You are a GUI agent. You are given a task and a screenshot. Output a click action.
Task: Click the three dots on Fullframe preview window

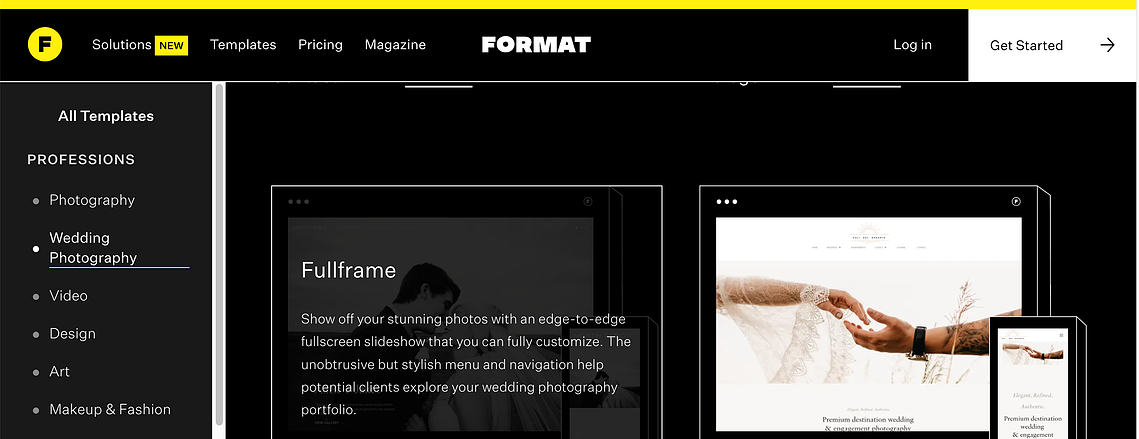(x=299, y=202)
